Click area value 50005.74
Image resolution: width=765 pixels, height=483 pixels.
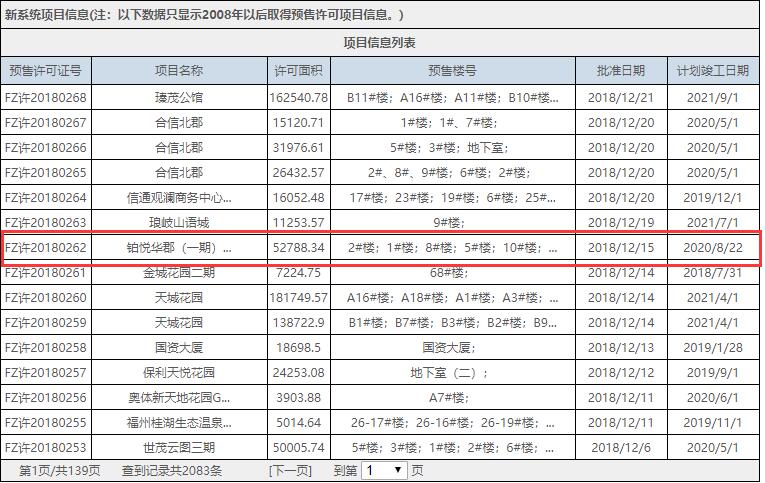coord(299,448)
